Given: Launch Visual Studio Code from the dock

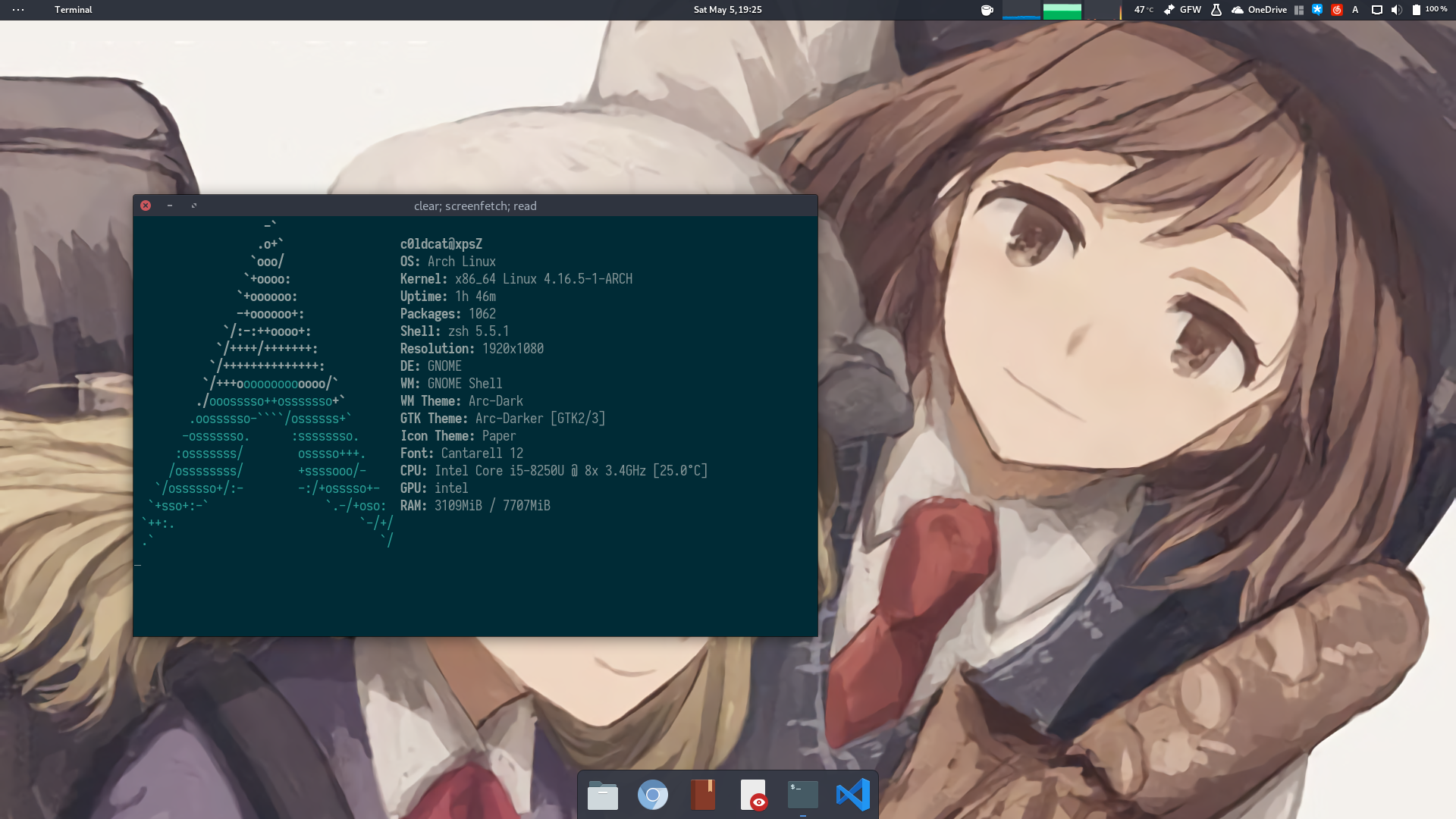Looking at the screenshot, I should (x=853, y=795).
